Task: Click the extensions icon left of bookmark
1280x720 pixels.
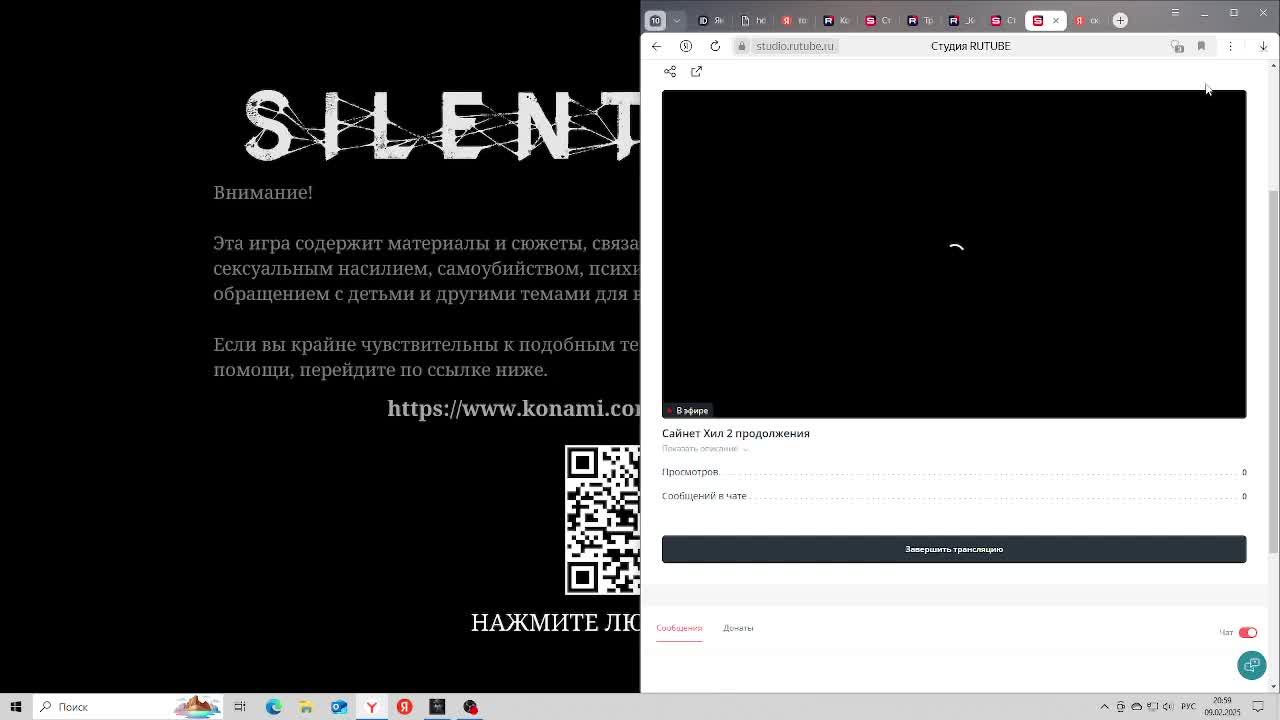Action: coord(1177,46)
